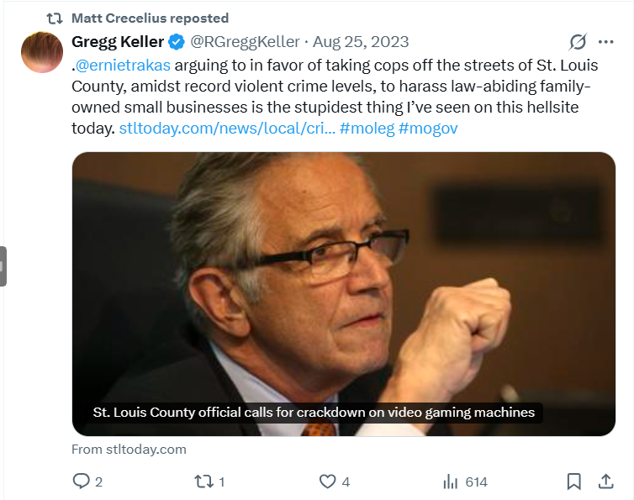The image size is (634, 500).
Task: Click "Matt Crecelius reposted" label
Action: coord(150,18)
